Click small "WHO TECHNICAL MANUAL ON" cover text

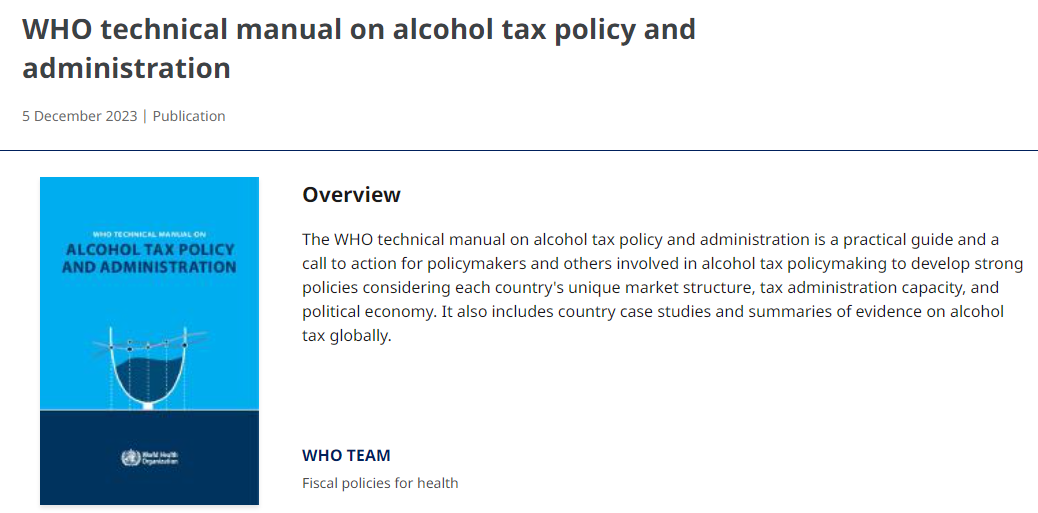click(x=148, y=233)
